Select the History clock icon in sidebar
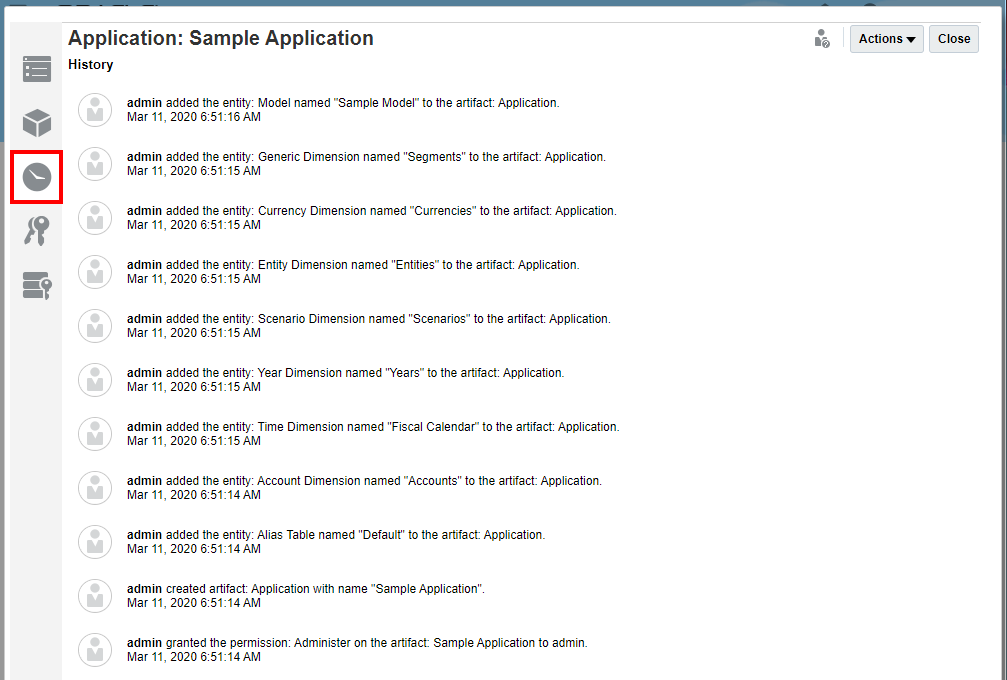Viewport: 1007px width, 680px height. point(37,177)
